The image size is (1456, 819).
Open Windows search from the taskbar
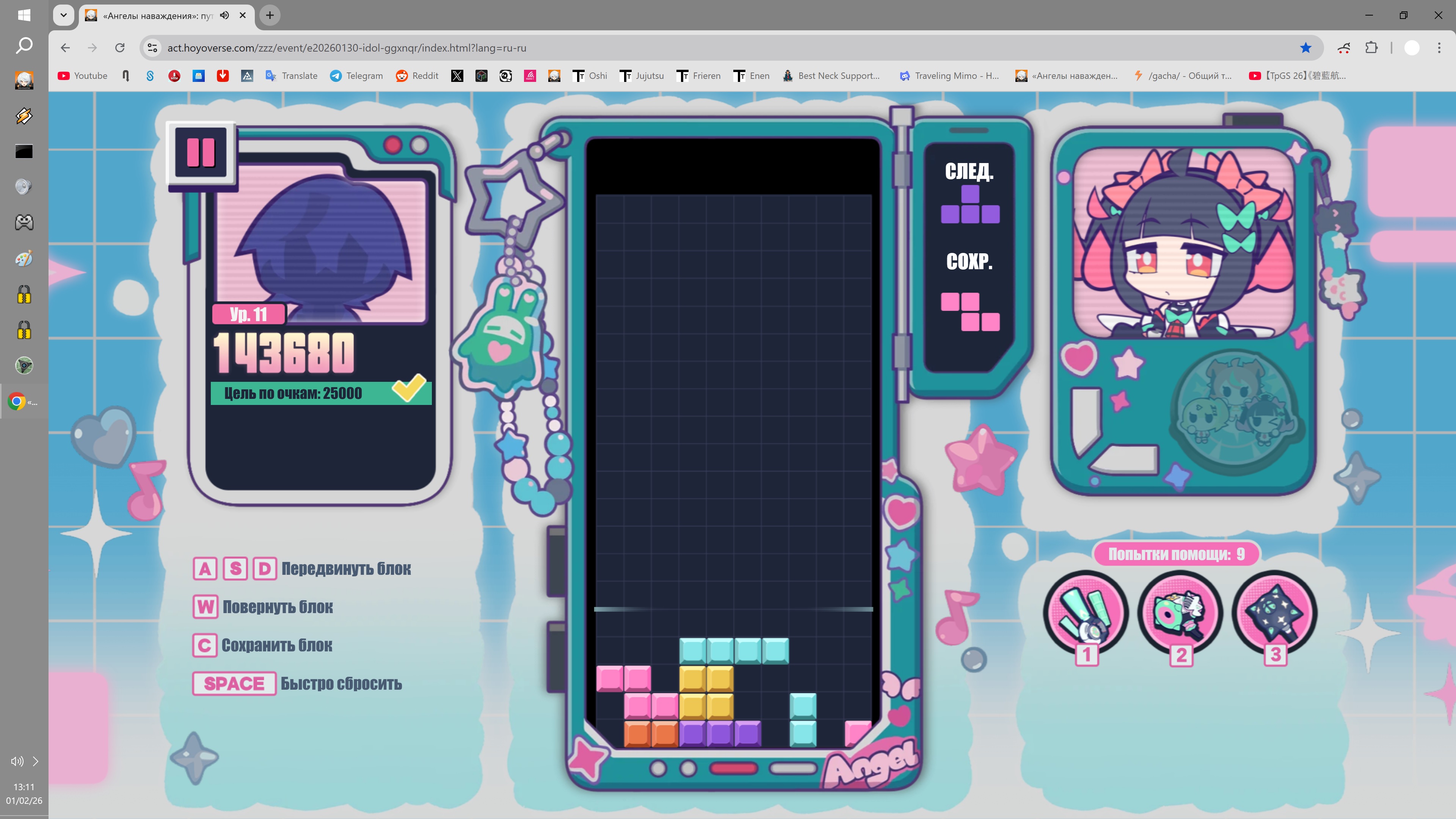[x=24, y=46]
